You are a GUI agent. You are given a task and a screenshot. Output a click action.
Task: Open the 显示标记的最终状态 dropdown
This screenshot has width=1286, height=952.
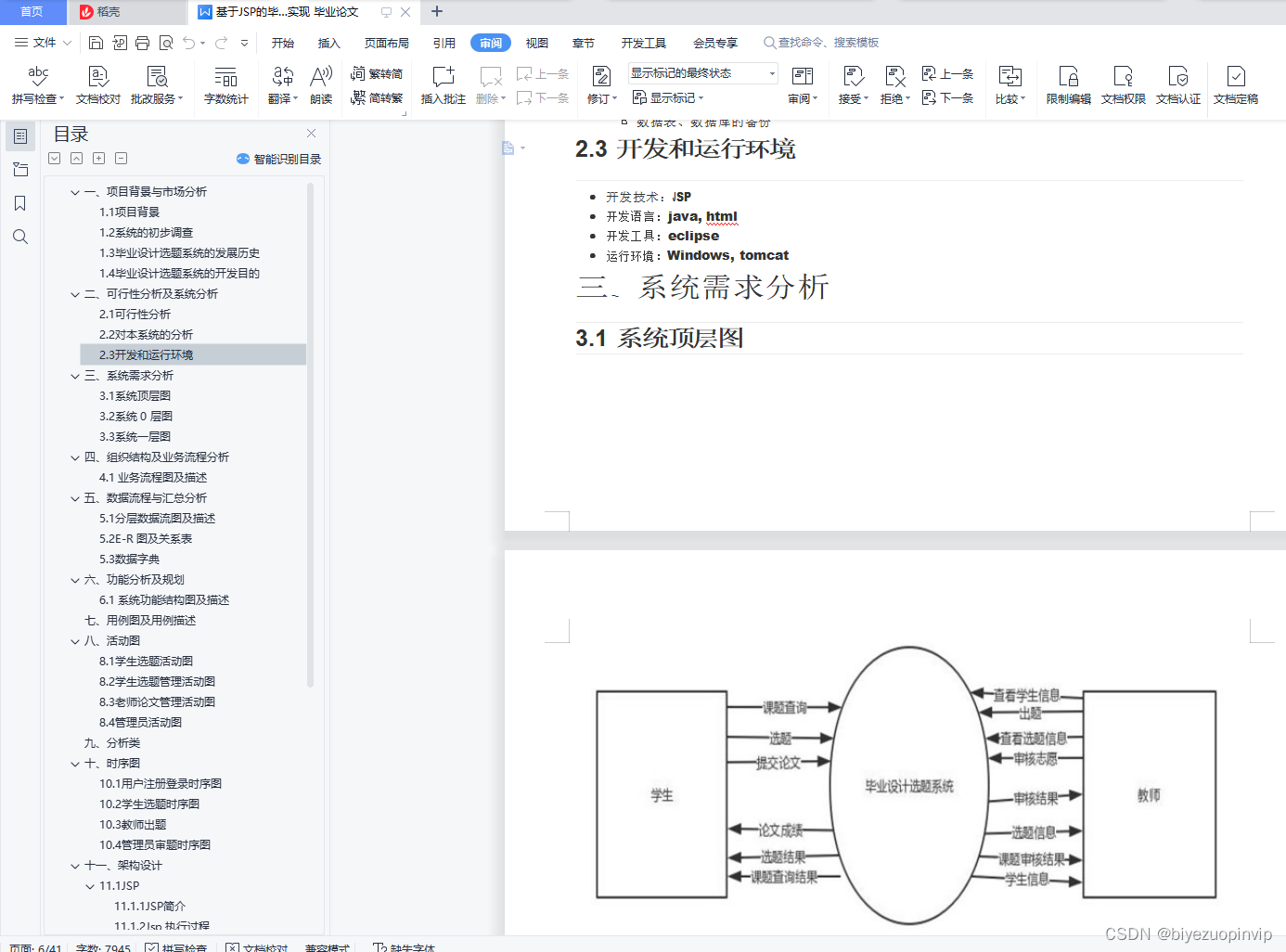[x=702, y=73]
